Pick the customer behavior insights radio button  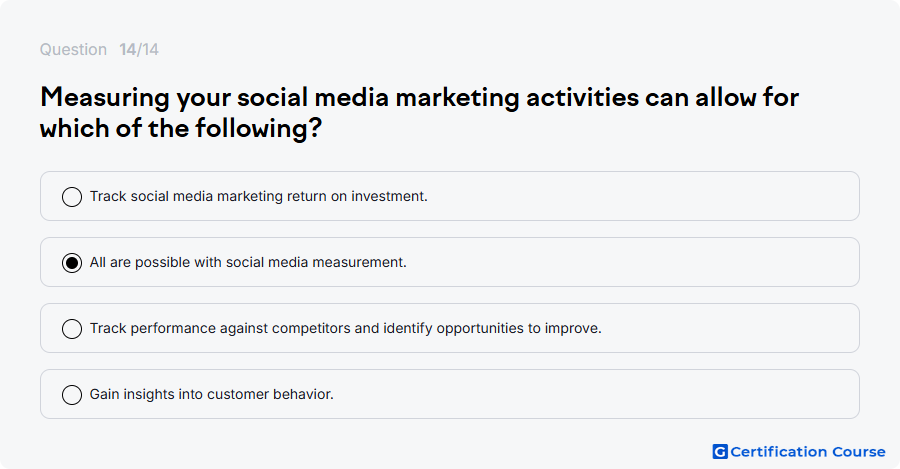(72, 394)
